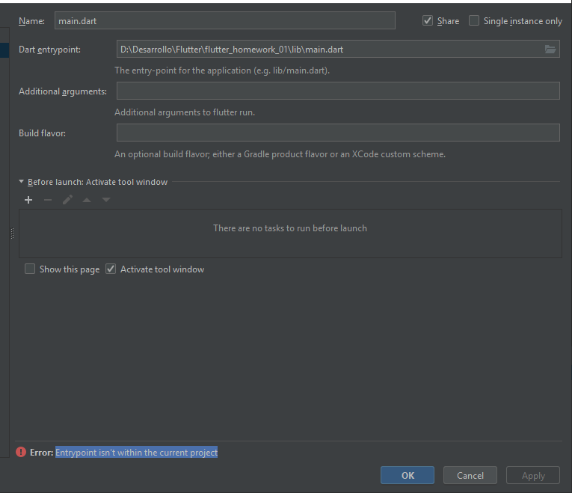Enable Single instance only

click(474, 20)
